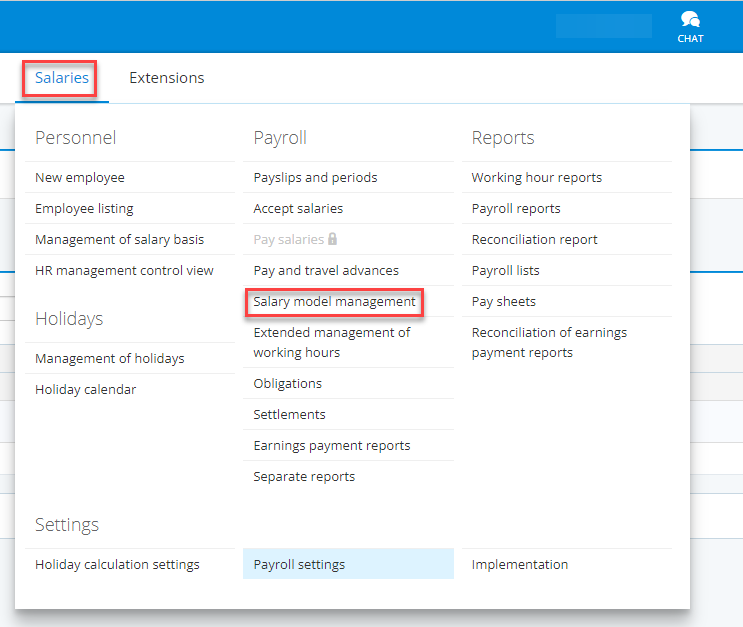View Payroll reports
The image size is (743, 627).
[516, 209]
